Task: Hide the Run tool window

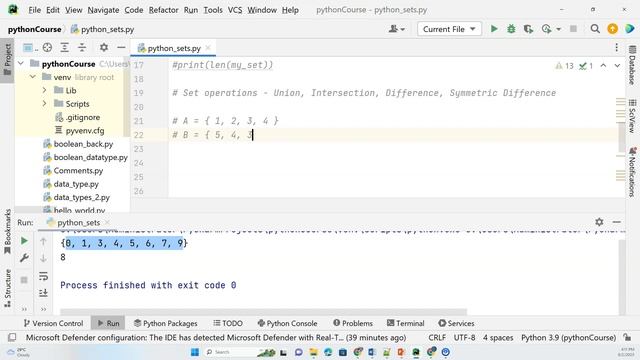Action: (617, 222)
